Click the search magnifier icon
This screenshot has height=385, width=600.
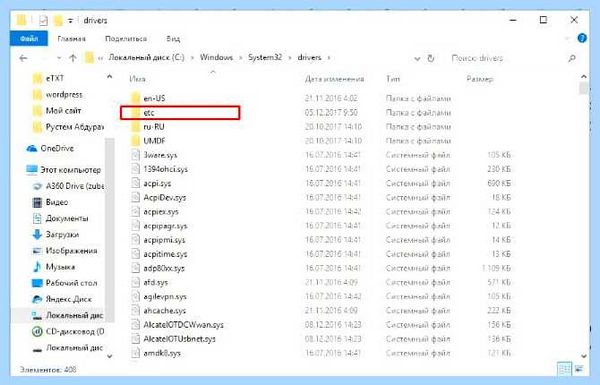(572, 58)
